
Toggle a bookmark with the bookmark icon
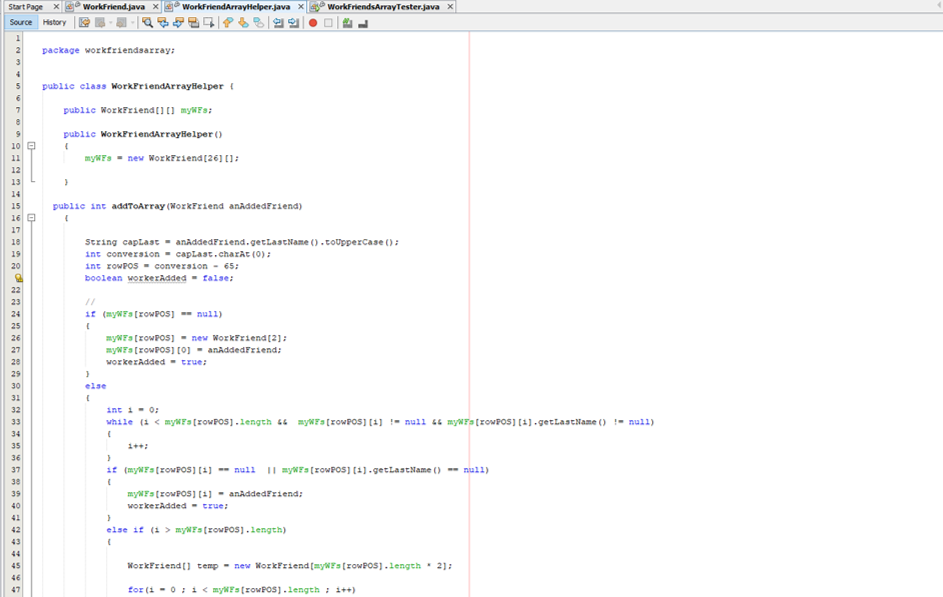click(257, 22)
